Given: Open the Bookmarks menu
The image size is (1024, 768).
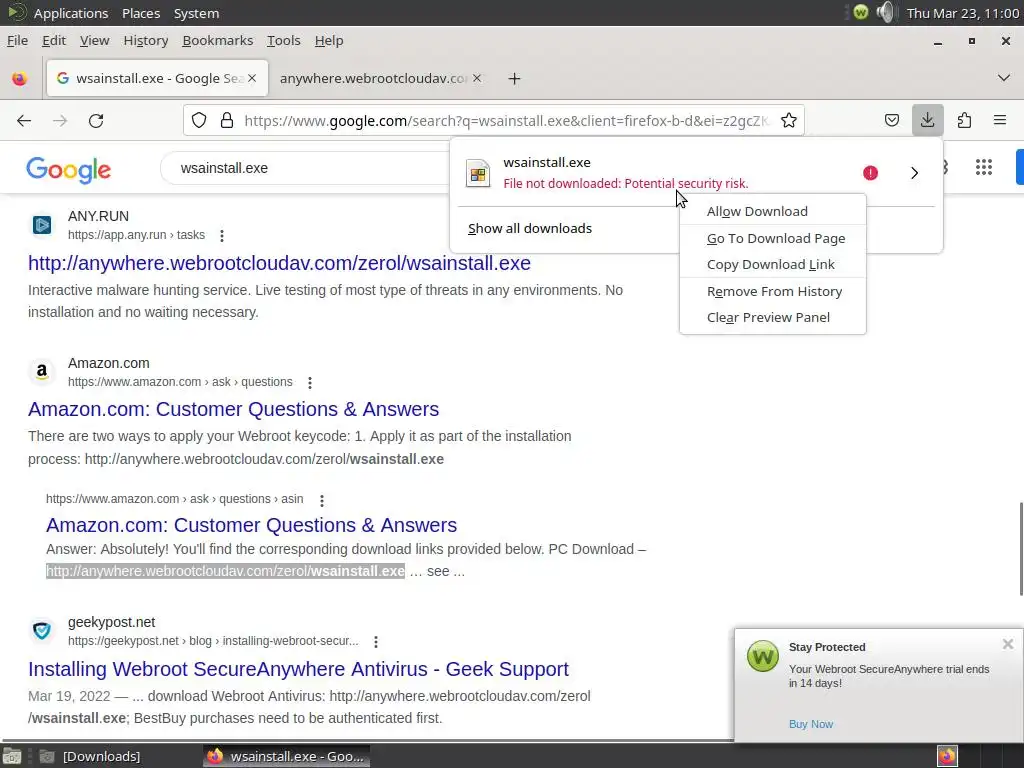Looking at the screenshot, I should click(217, 40).
